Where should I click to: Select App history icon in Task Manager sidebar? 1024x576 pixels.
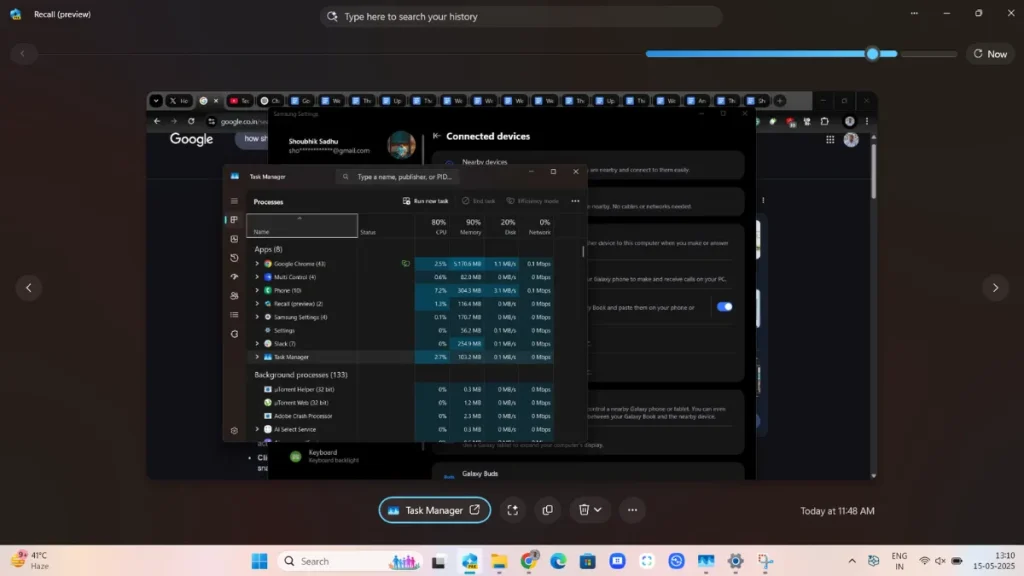tap(234, 258)
